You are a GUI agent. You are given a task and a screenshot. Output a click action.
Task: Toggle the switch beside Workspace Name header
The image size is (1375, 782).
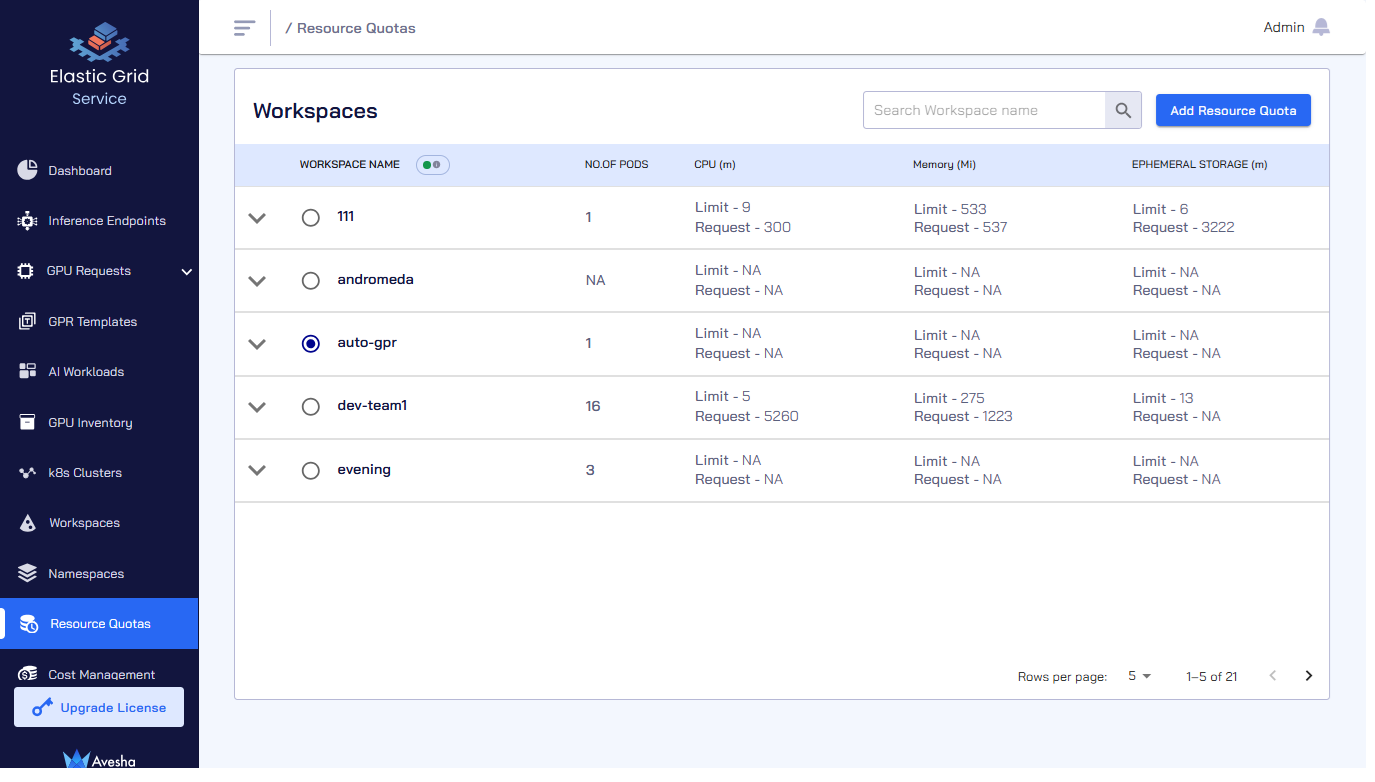(x=433, y=164)
